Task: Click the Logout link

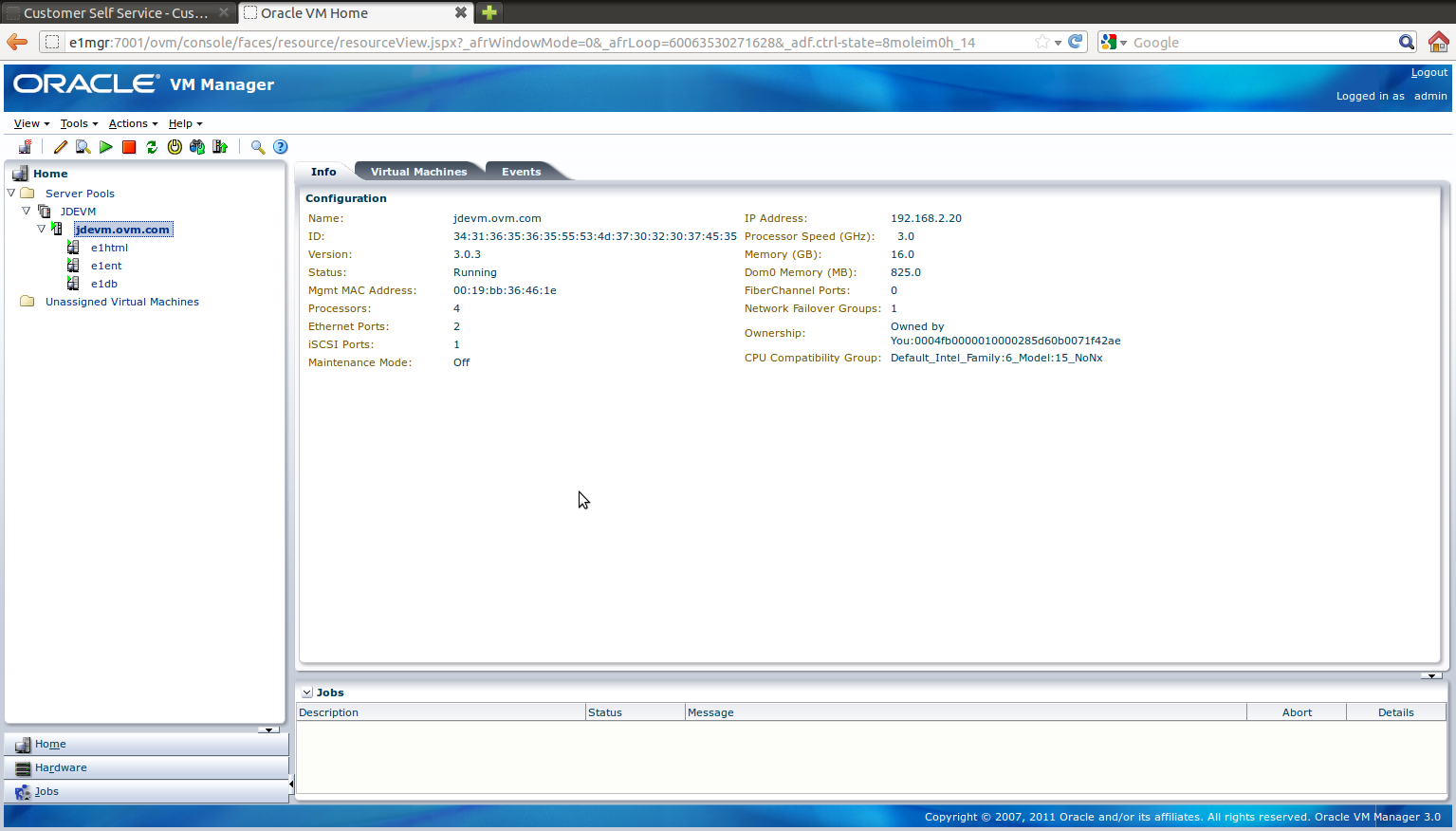Action: coord(1428,72)
